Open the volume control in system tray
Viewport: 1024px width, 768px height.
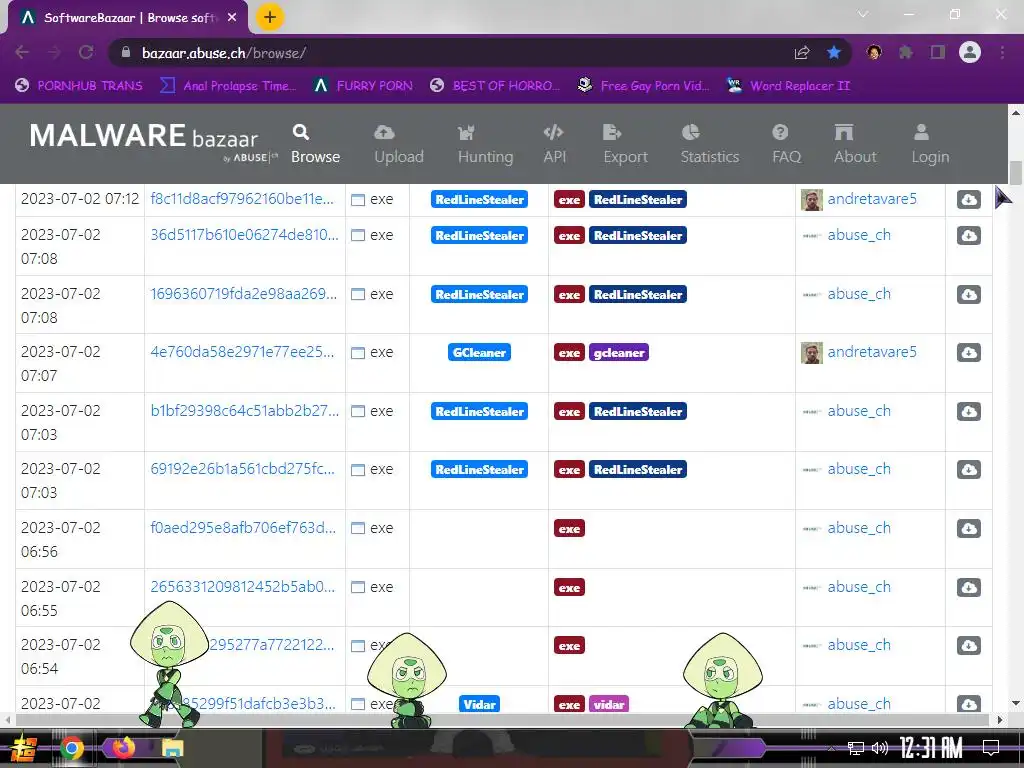tap(880, 748)
